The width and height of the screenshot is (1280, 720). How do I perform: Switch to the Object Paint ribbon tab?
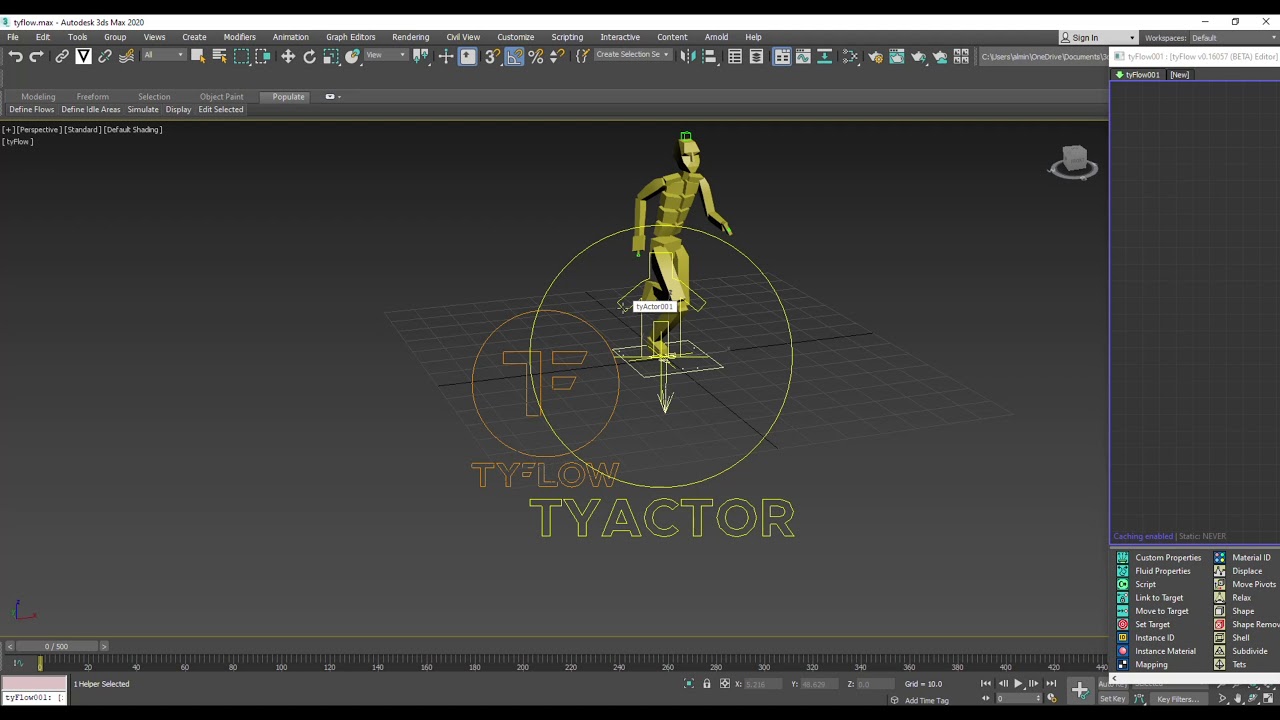[221, 97]
